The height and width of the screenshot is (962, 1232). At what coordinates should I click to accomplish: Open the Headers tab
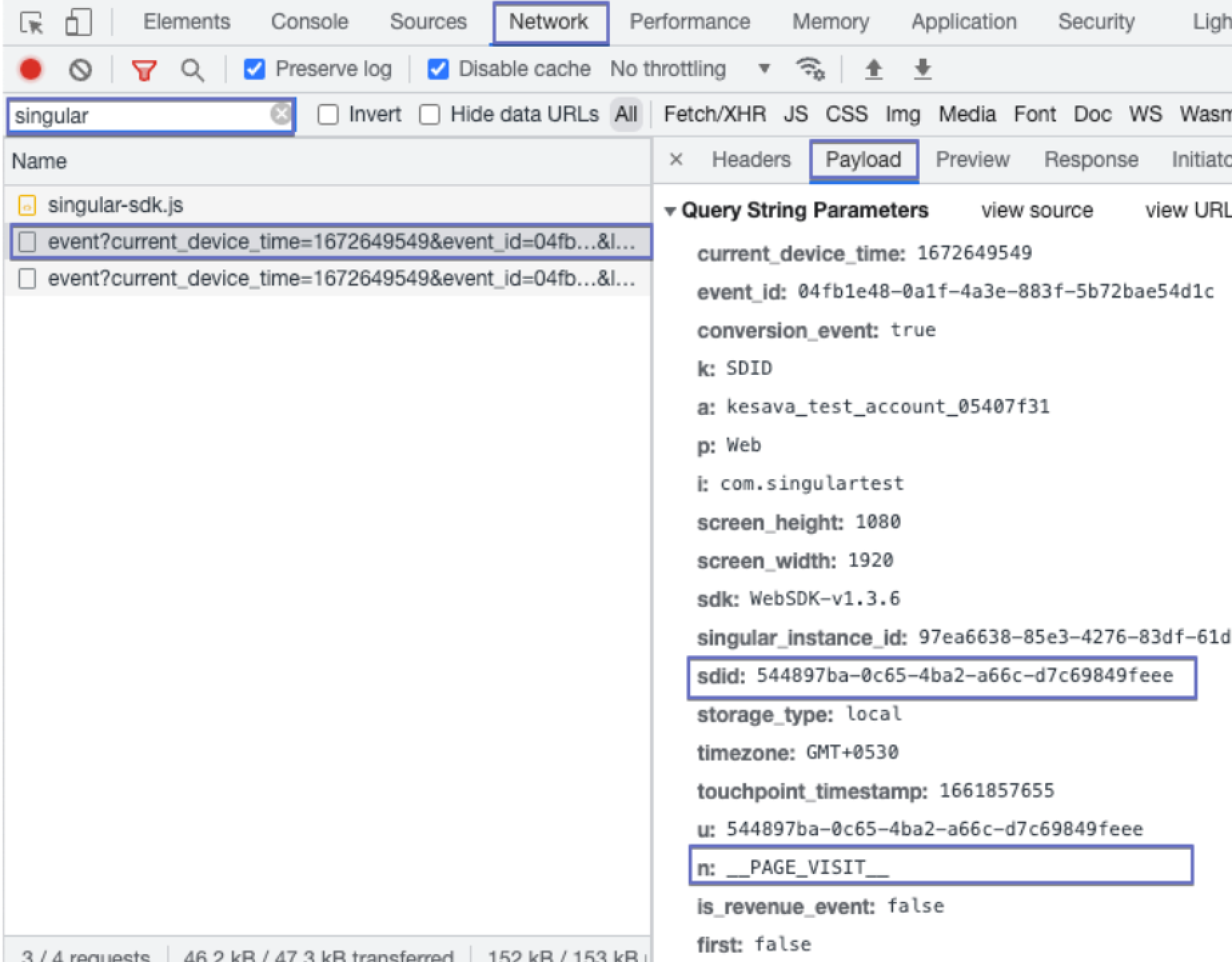tap(751, 160)
